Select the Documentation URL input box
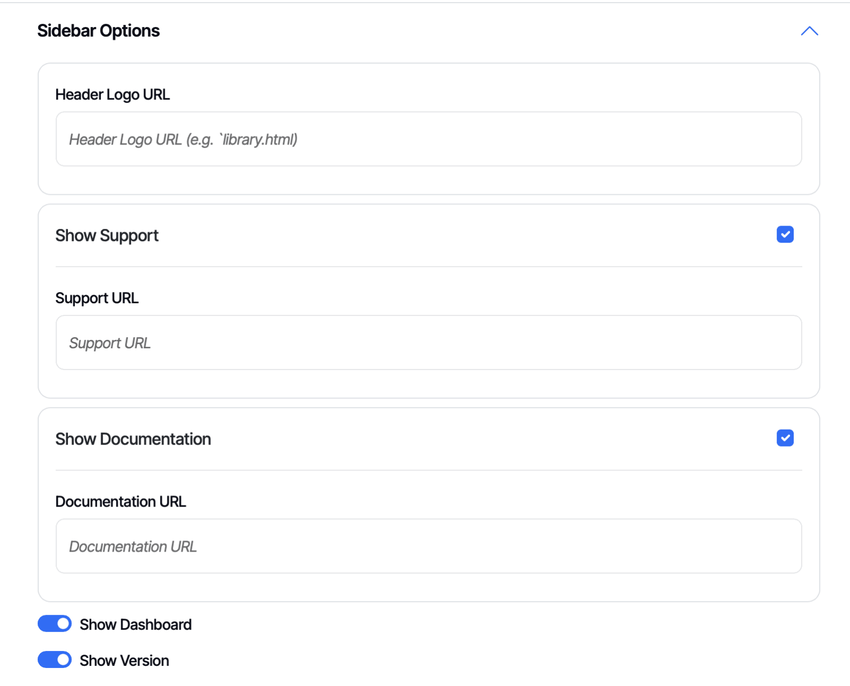The image size is (850, 686). click(428, 546)
